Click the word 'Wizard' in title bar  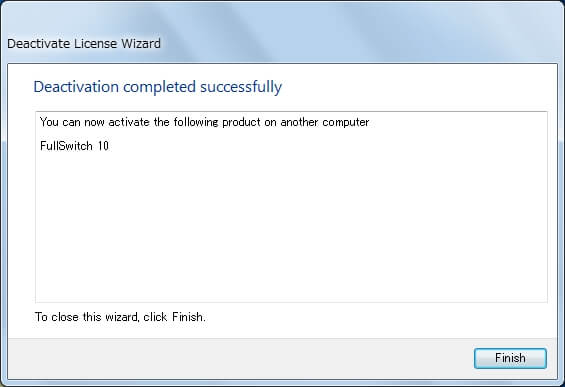[141, 44]
